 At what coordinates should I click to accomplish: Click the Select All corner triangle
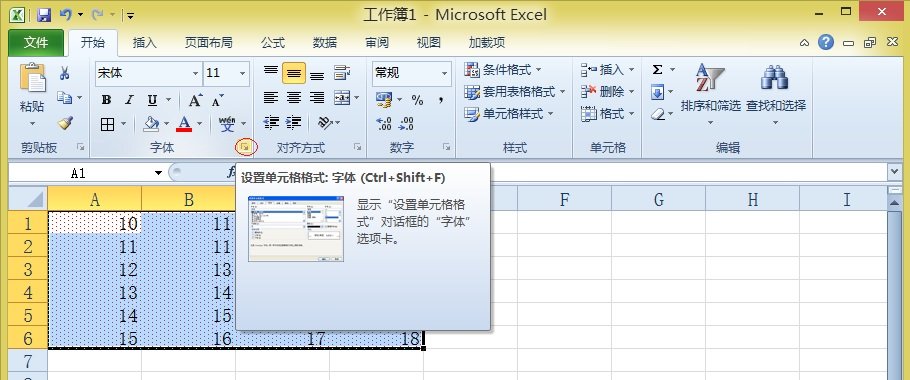(x=29, y=200)
